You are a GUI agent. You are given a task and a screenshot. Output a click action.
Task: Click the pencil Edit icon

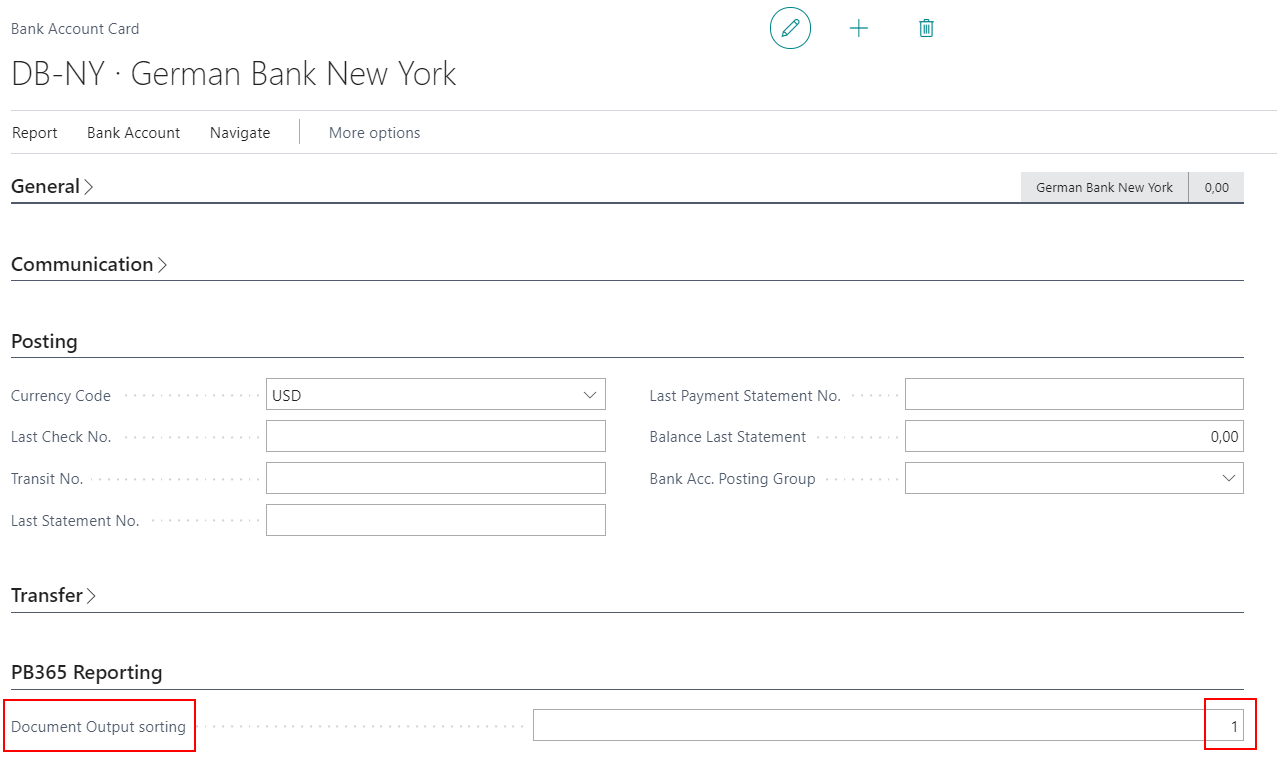click(790, 28)
